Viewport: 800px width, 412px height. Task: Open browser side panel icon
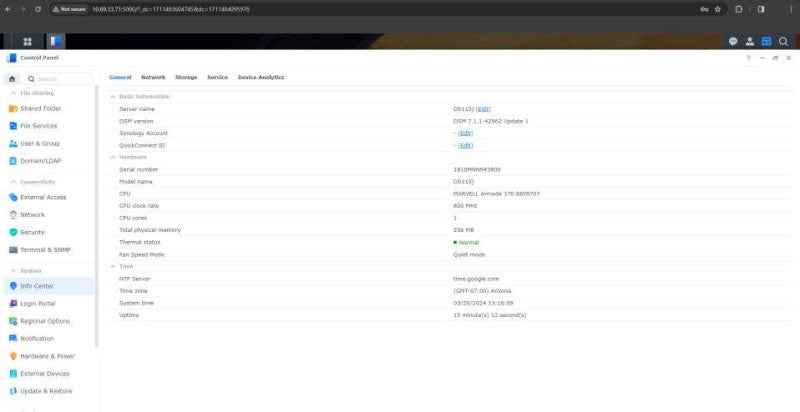click(761, 9)
